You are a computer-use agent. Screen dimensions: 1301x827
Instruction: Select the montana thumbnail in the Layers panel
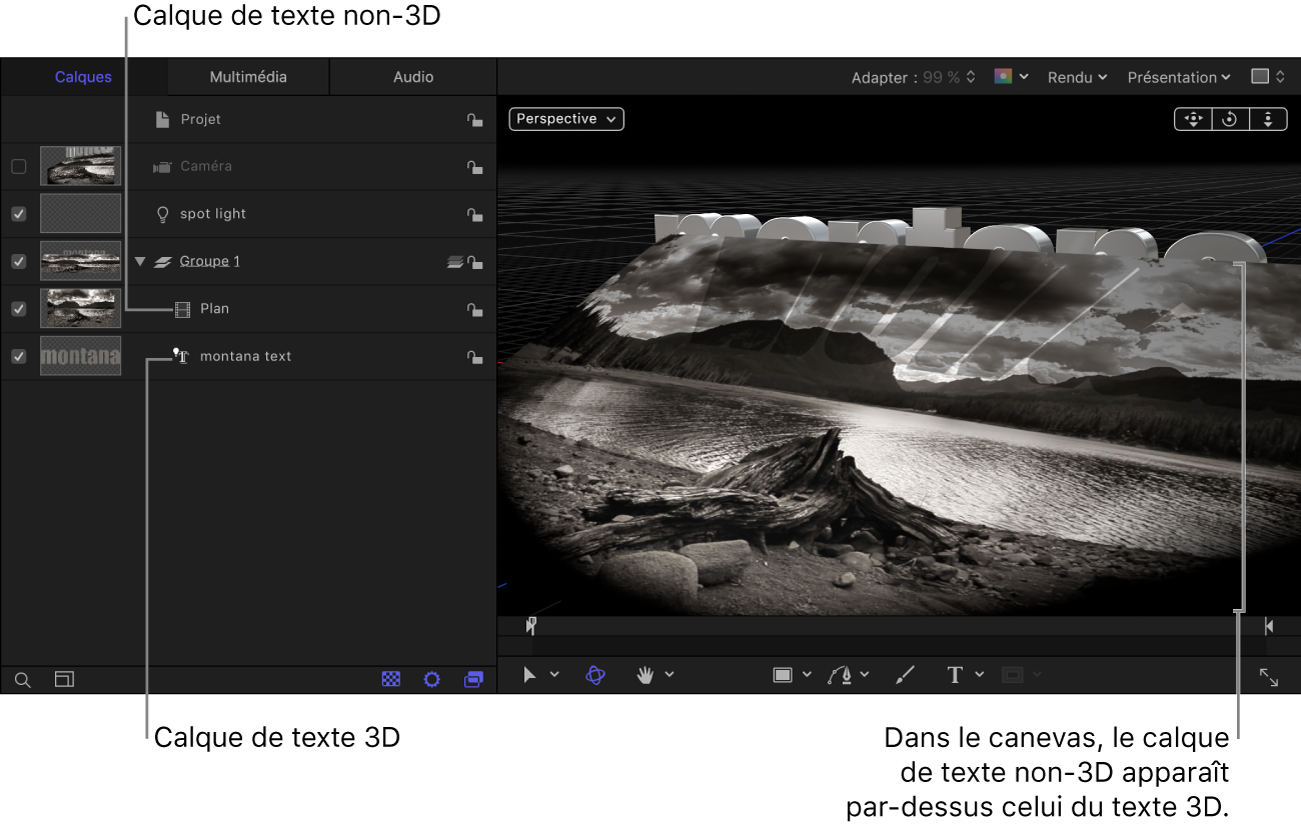point(80,356)
